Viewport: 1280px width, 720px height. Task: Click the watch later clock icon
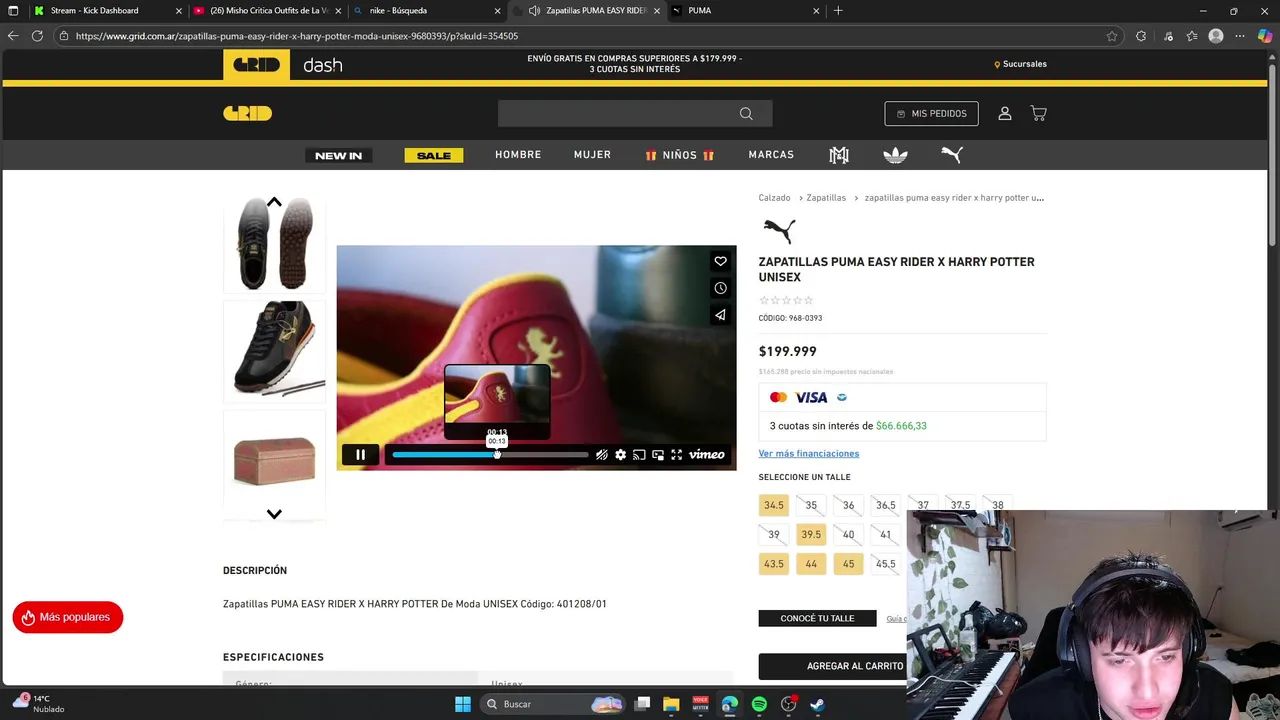[720, 288]
